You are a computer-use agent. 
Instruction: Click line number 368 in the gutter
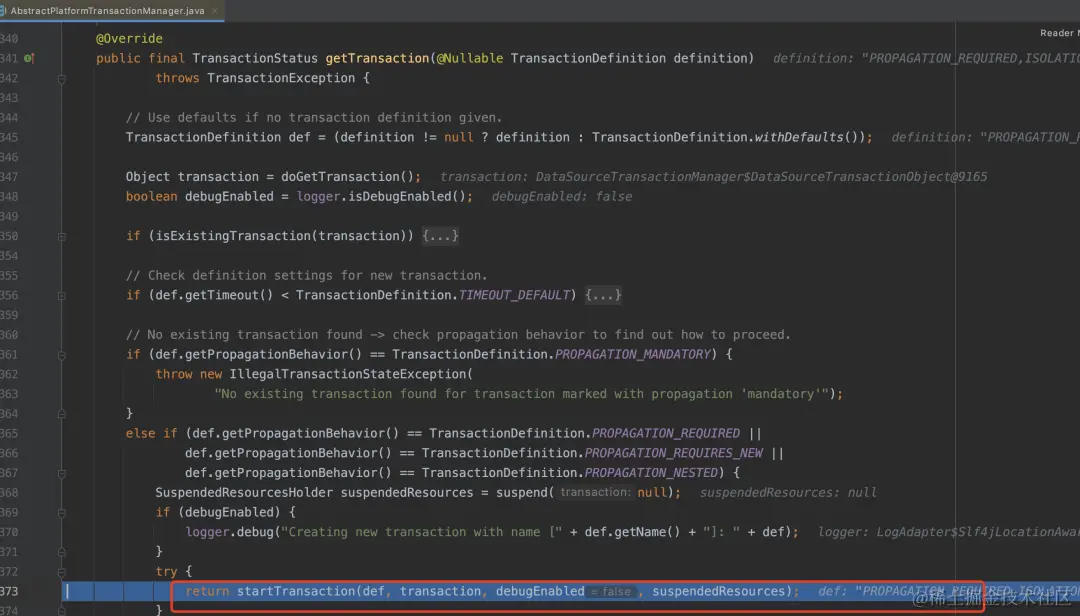[9, 493]
